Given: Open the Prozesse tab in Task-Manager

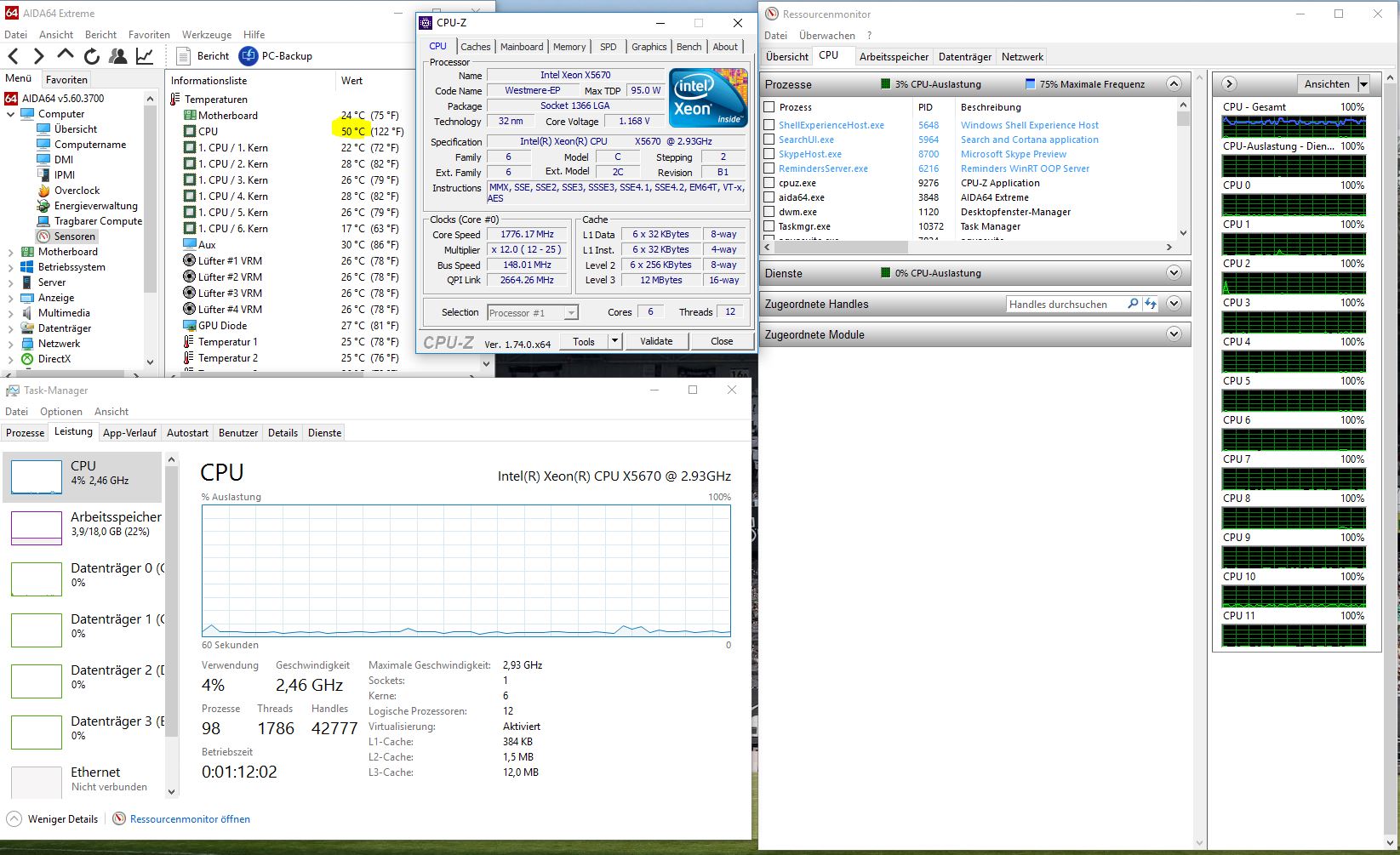Looking at the screenshot, I should pos(25,433).
